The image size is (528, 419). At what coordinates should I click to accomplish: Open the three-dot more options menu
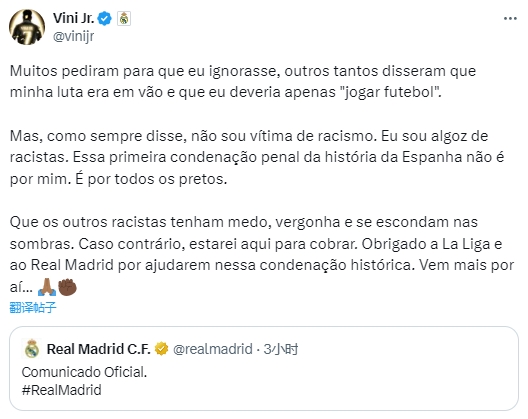[x=510, y=19]
